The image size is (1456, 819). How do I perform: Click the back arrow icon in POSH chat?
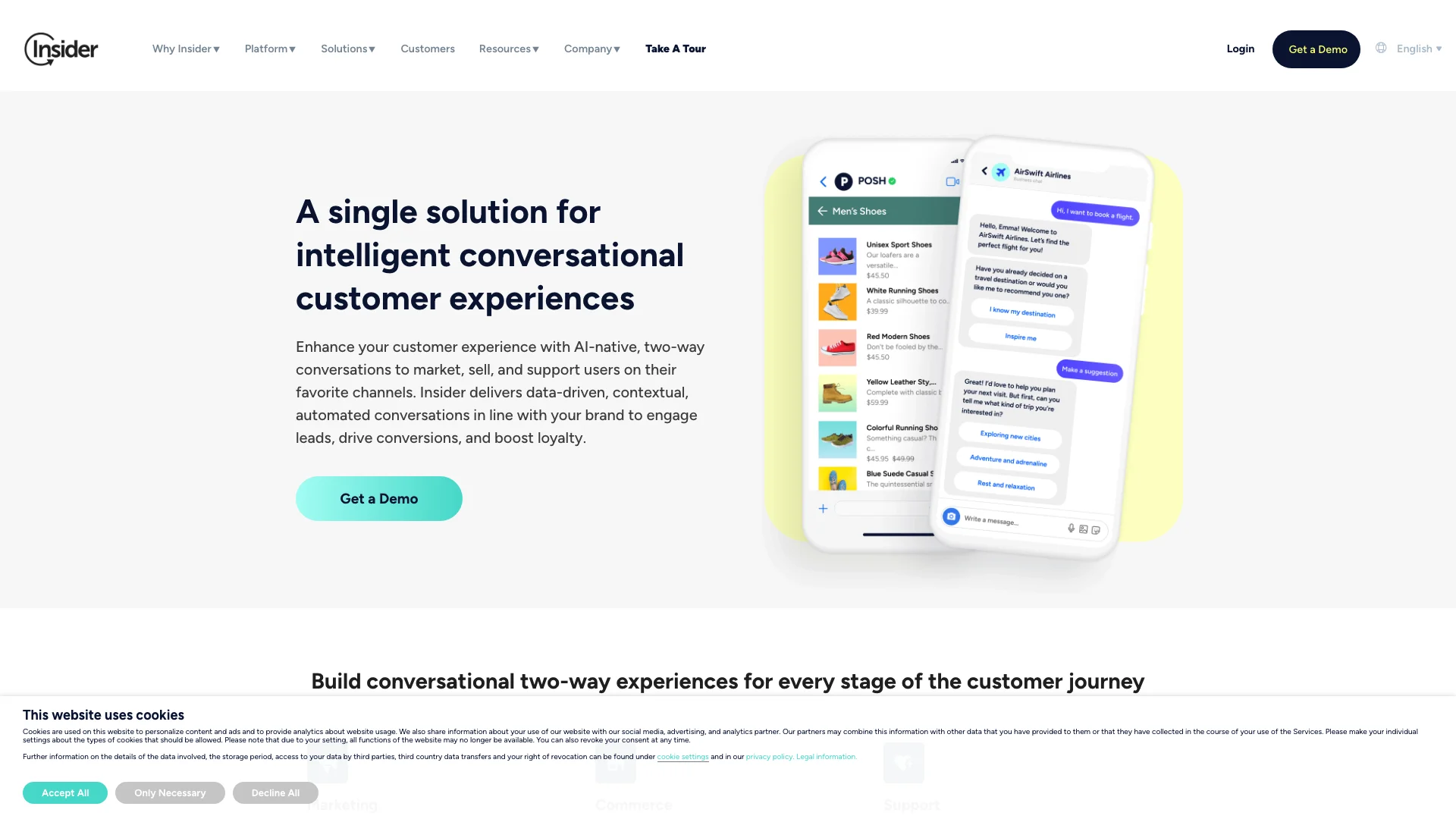(x=822, y=181)
